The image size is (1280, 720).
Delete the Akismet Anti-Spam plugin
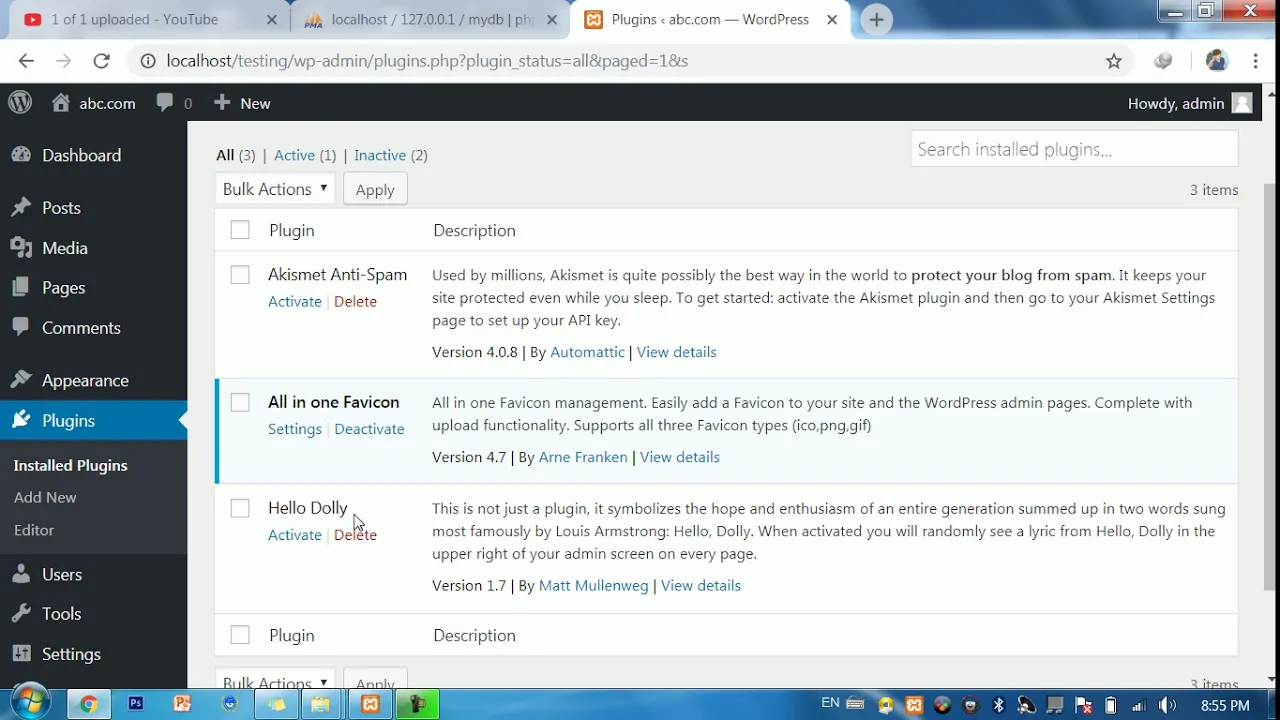point(355,301)
